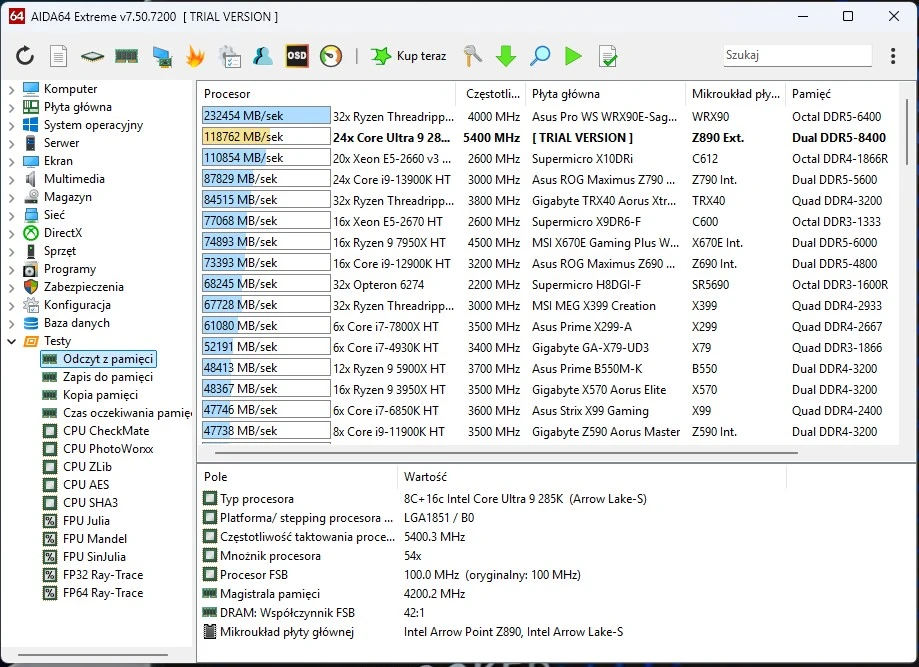Expand the Komputer tree node
The height and width of the screenshot is (667, 919).
pos(12,89)
